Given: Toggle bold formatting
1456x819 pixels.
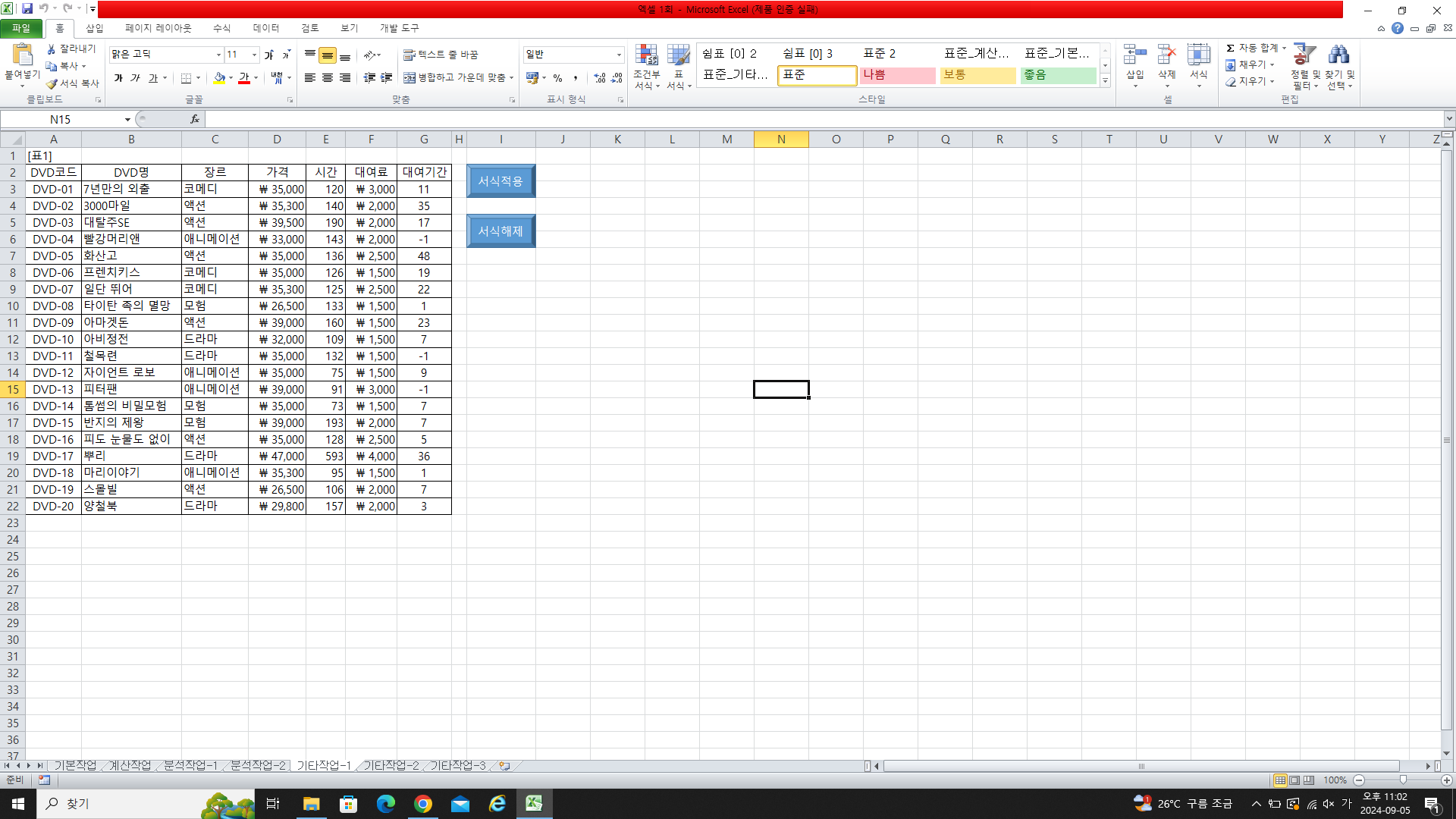Looking at the screenshot, I should [x=118, y=77].
